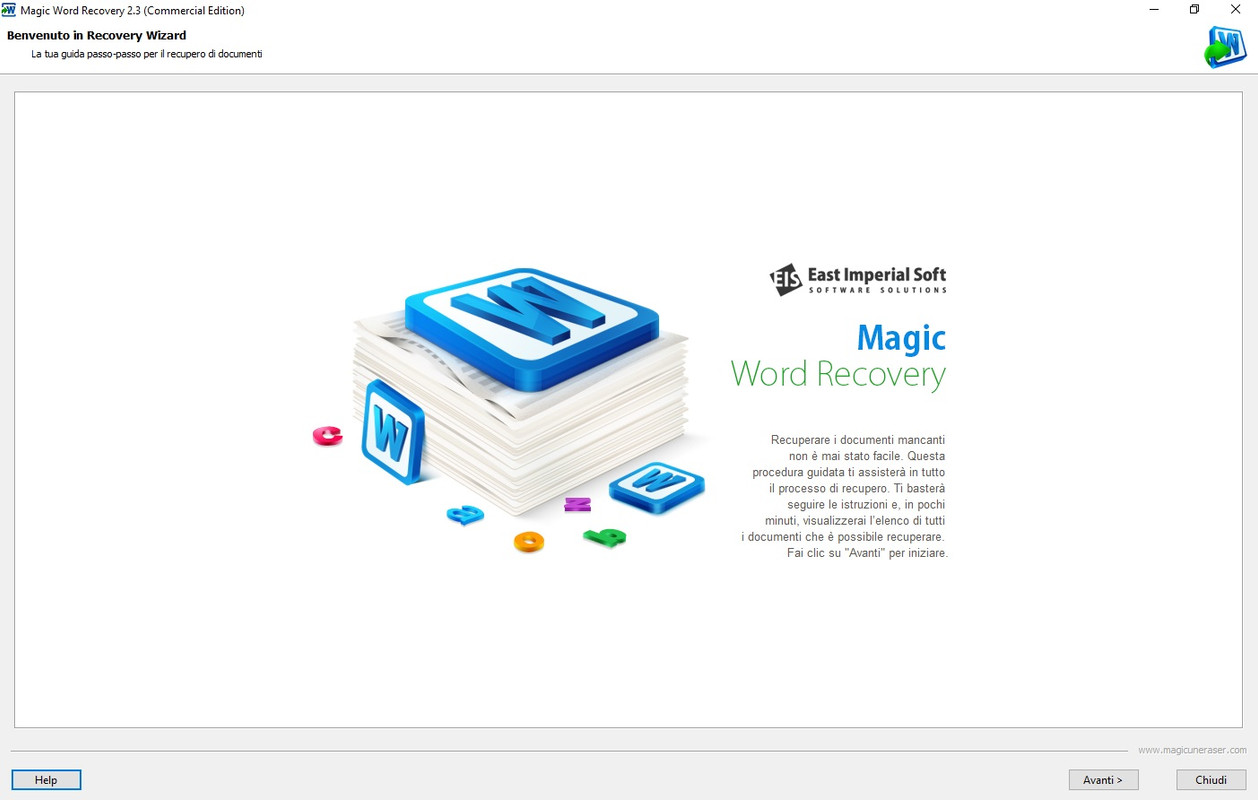Click the Word recovery logo icon top right

point(1225,47)
